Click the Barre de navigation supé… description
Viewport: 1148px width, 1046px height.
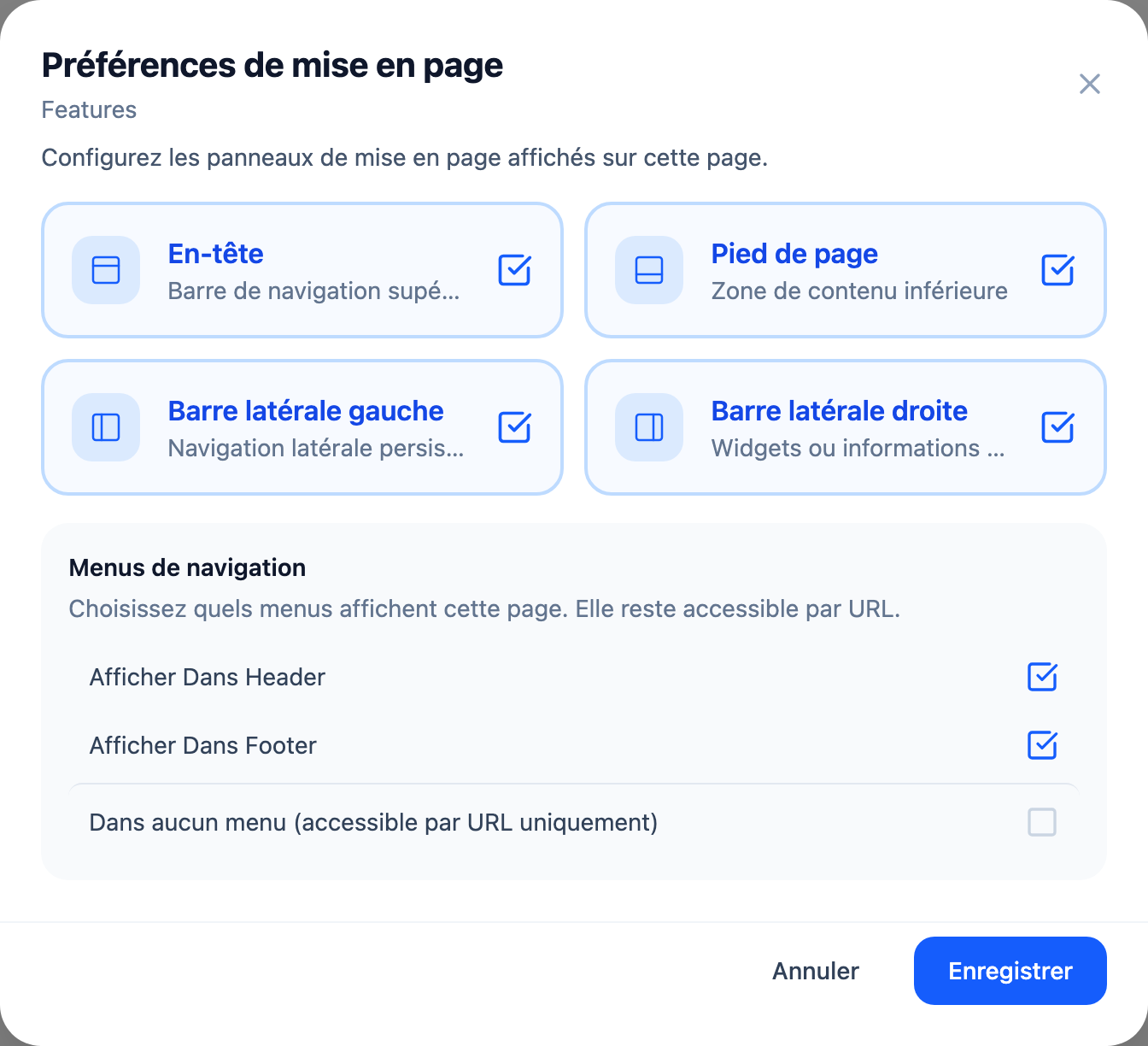[x=314, y=291]
